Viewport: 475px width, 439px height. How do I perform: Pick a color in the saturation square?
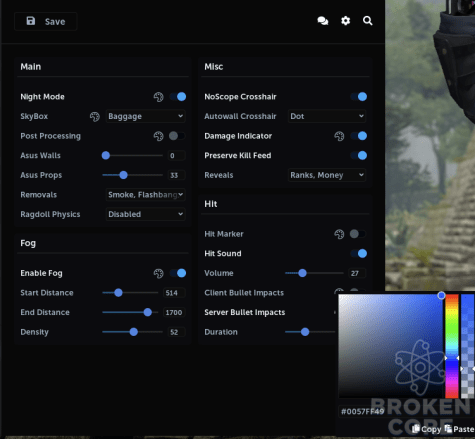[391, 346]
